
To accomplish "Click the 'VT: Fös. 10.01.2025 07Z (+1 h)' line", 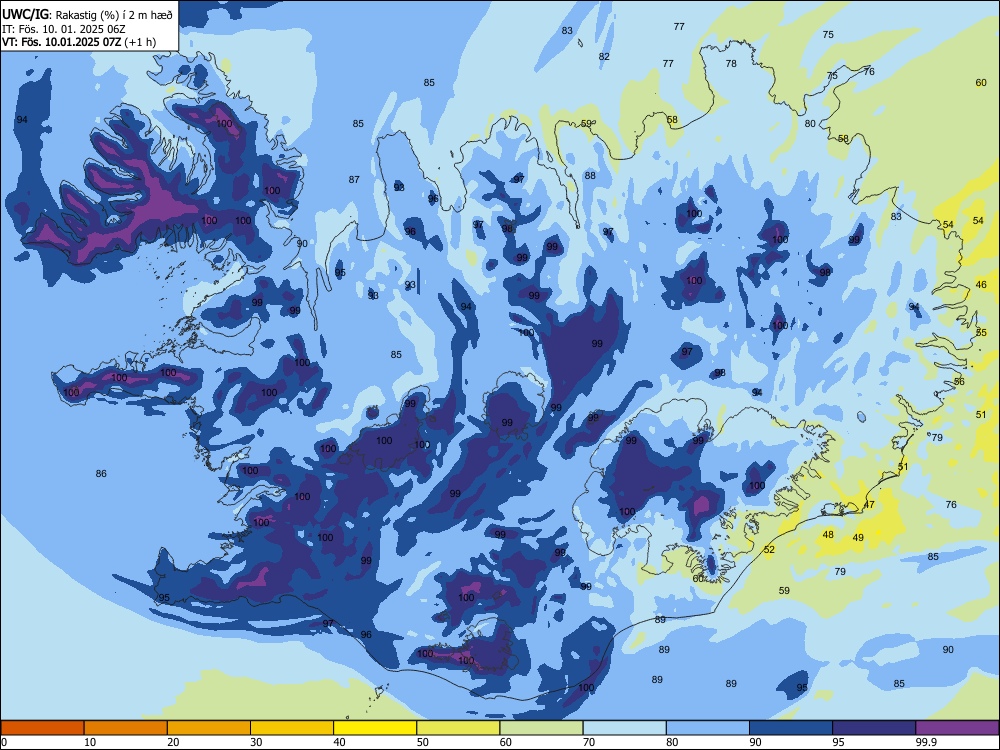I will (79, 42).
